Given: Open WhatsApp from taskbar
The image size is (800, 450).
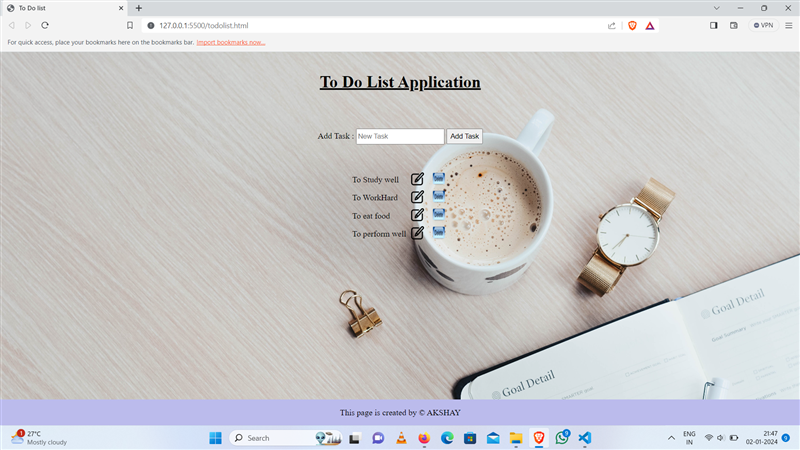Looking at the screenshot, I should pos(562,438).
